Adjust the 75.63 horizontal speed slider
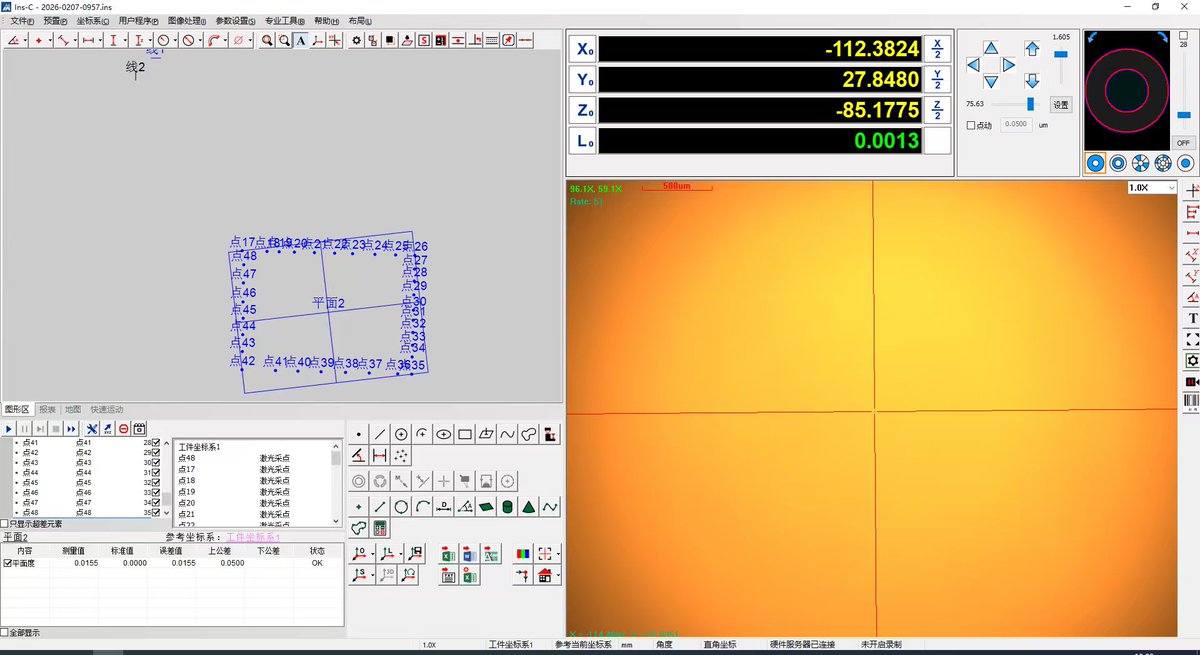1200x655 pixels. (x=1029, y=103)
